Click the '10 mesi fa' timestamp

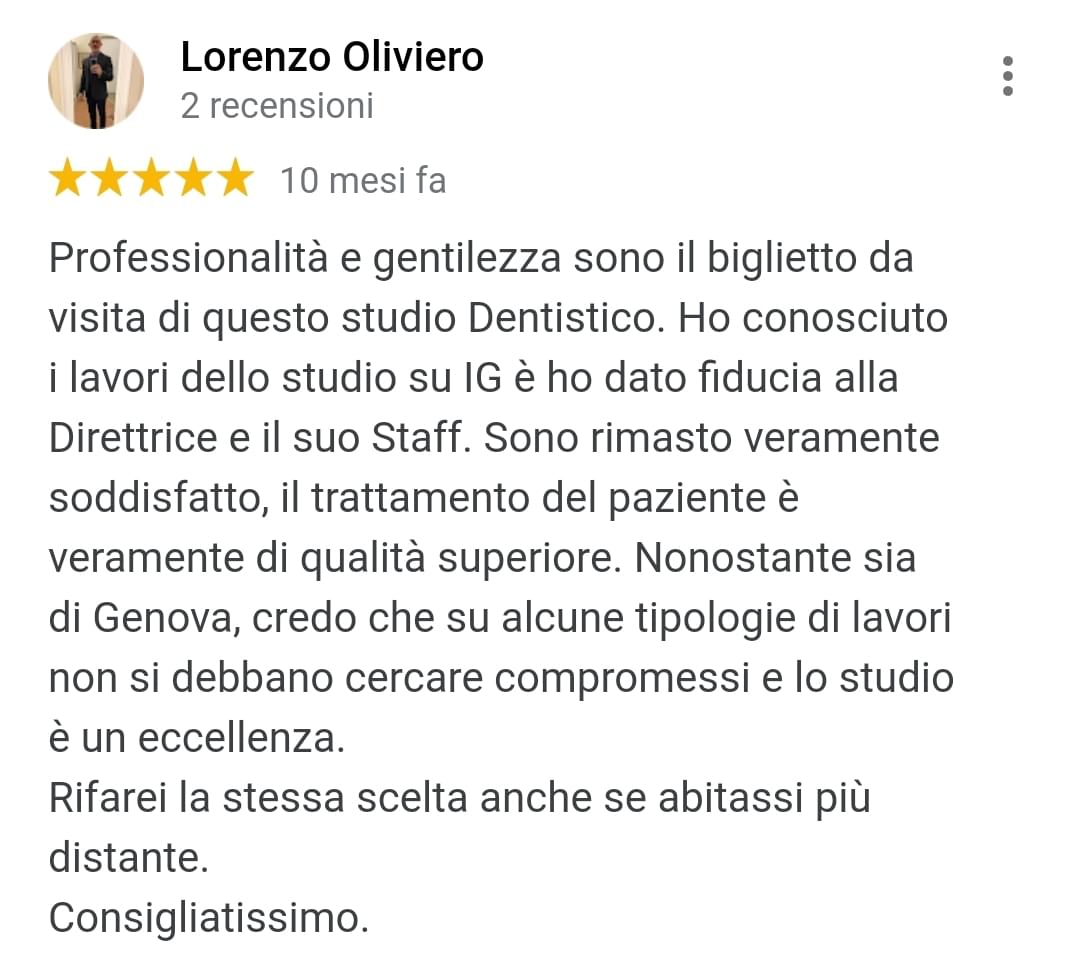pyautogui.click(x=363, y=181)
